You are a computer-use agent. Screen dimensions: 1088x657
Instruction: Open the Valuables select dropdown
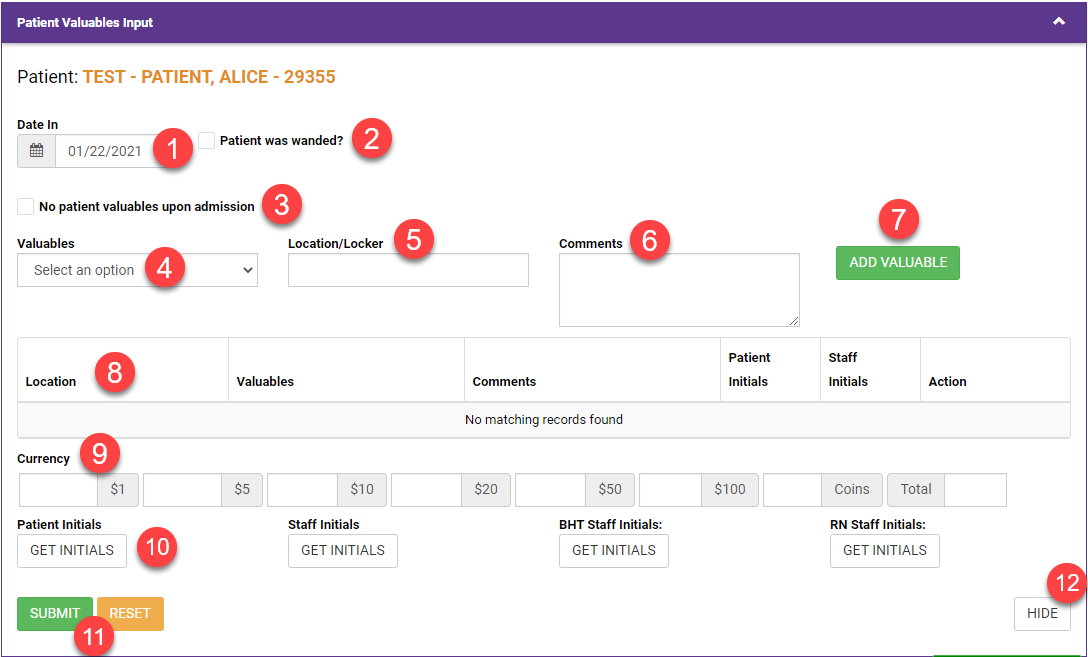(x=137, y=270)
